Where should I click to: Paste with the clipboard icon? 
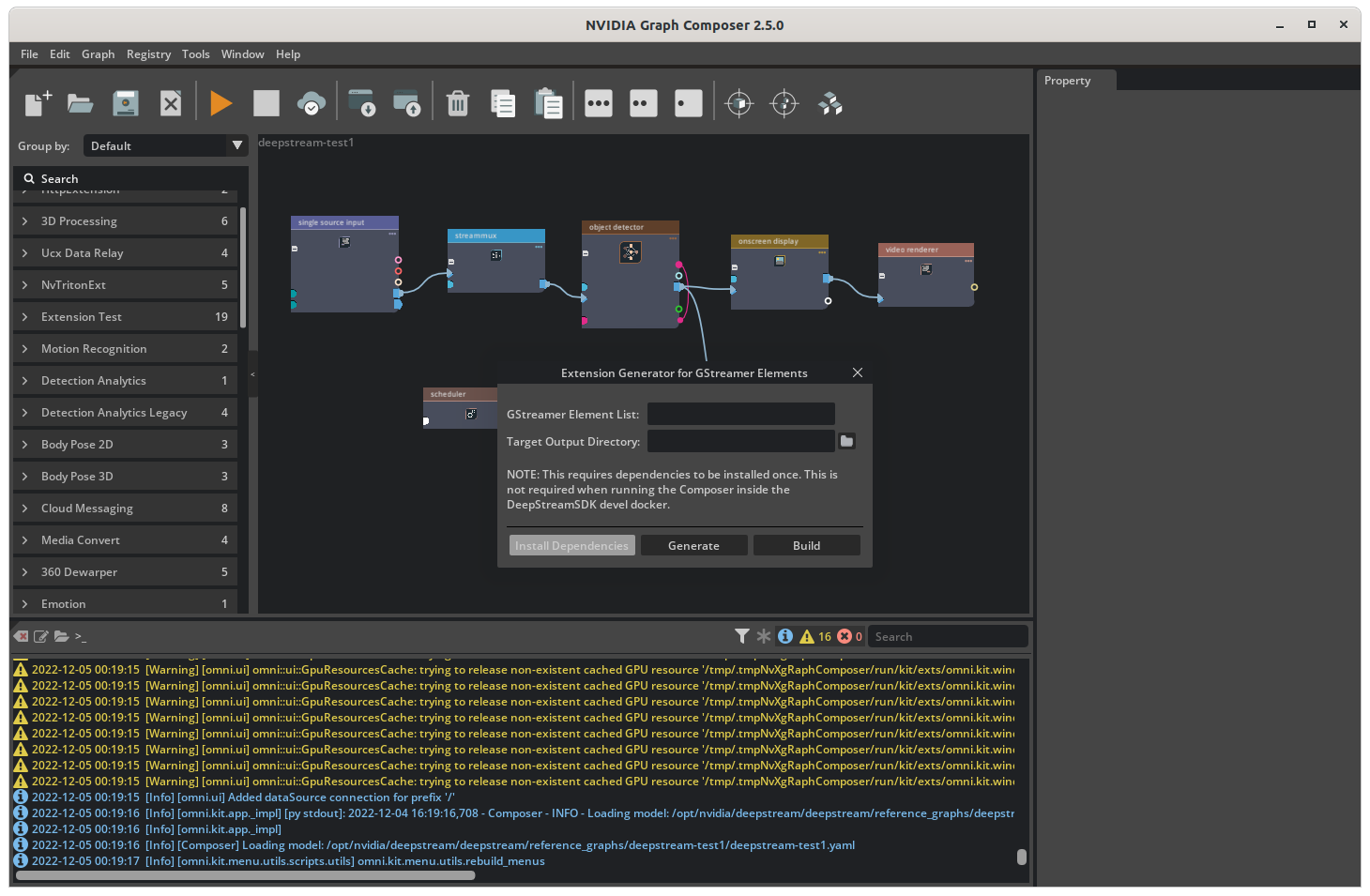pos(548,103)
